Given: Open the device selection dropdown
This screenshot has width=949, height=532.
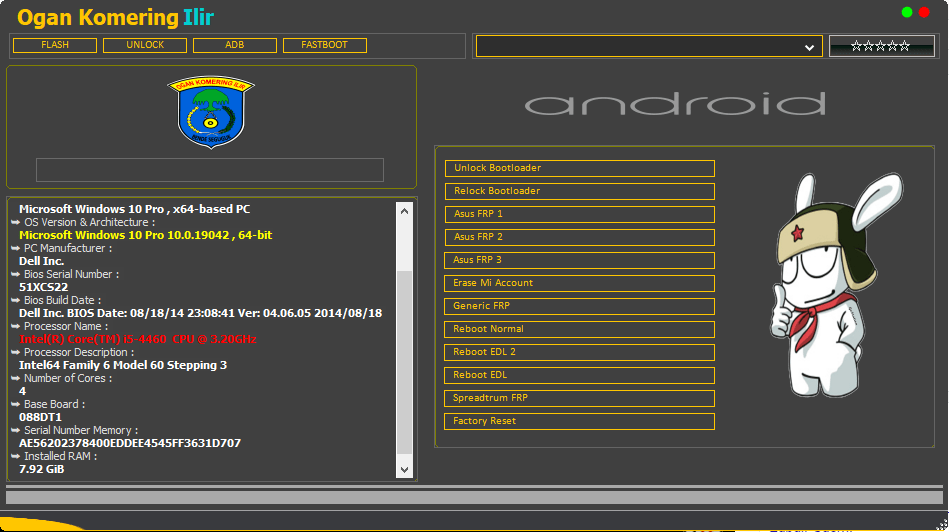Looking at the screenshot, I should click(809, 47).
